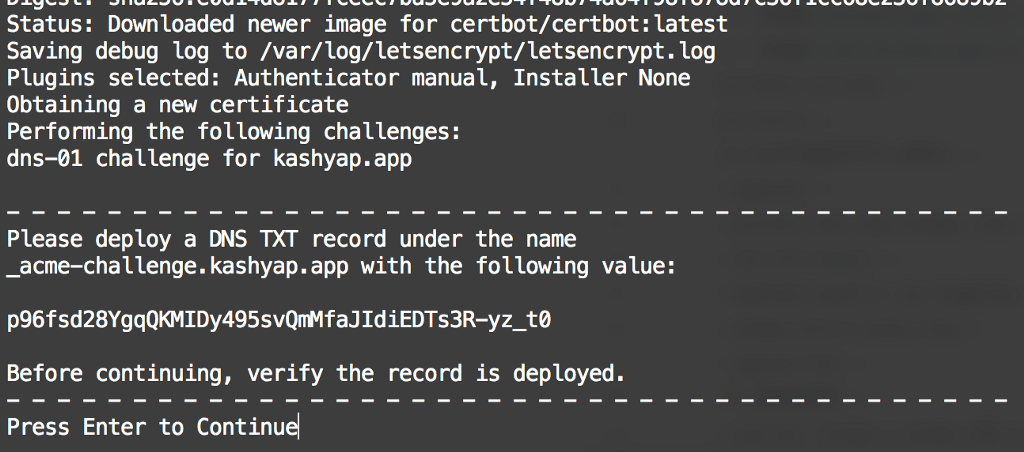Click the TXT value starting with p96fsd28
This screenshot has height=452, width=1024.
(x=280, y=321)
